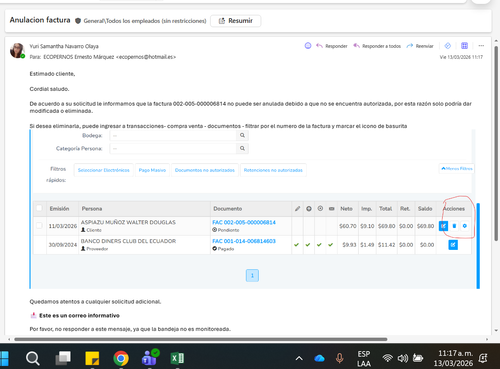The width and height of the screenshot is (500, 369).
Task: Click the Saldo column header
Action: [x=425, y=209]
